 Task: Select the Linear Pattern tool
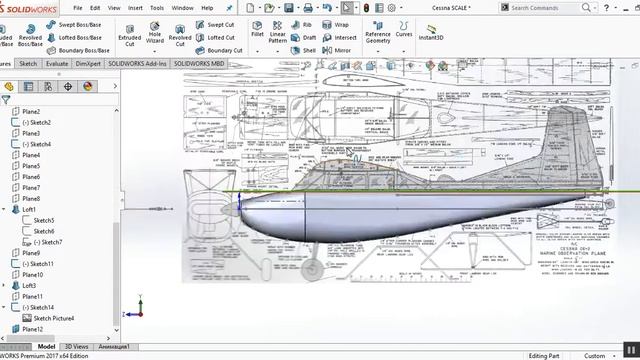[x=278, y=32]
